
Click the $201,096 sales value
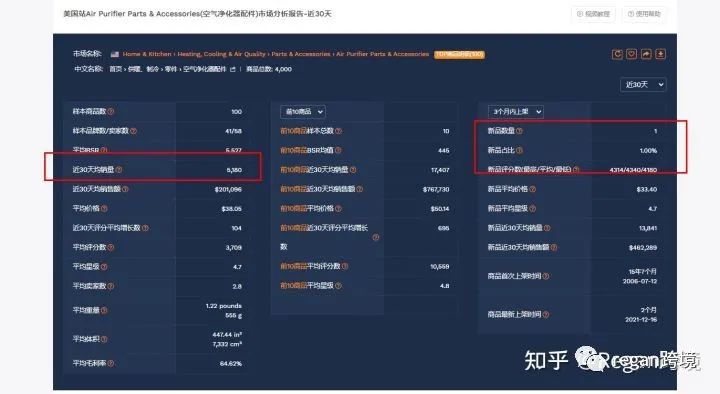pos(228,189)
